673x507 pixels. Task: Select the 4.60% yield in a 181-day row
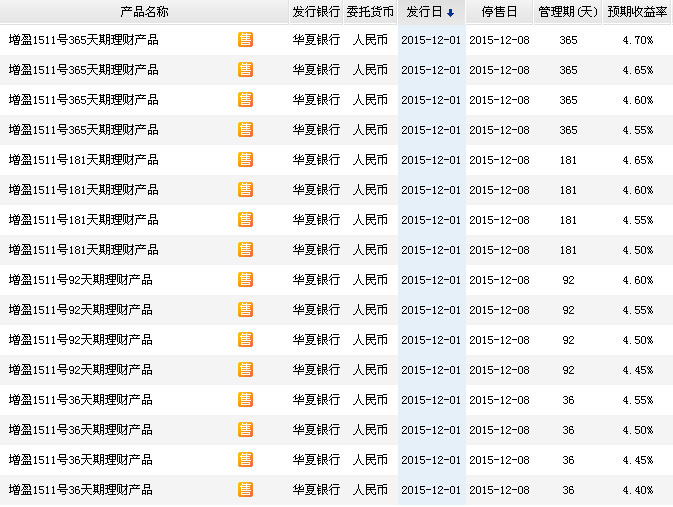tap(638, 190)
